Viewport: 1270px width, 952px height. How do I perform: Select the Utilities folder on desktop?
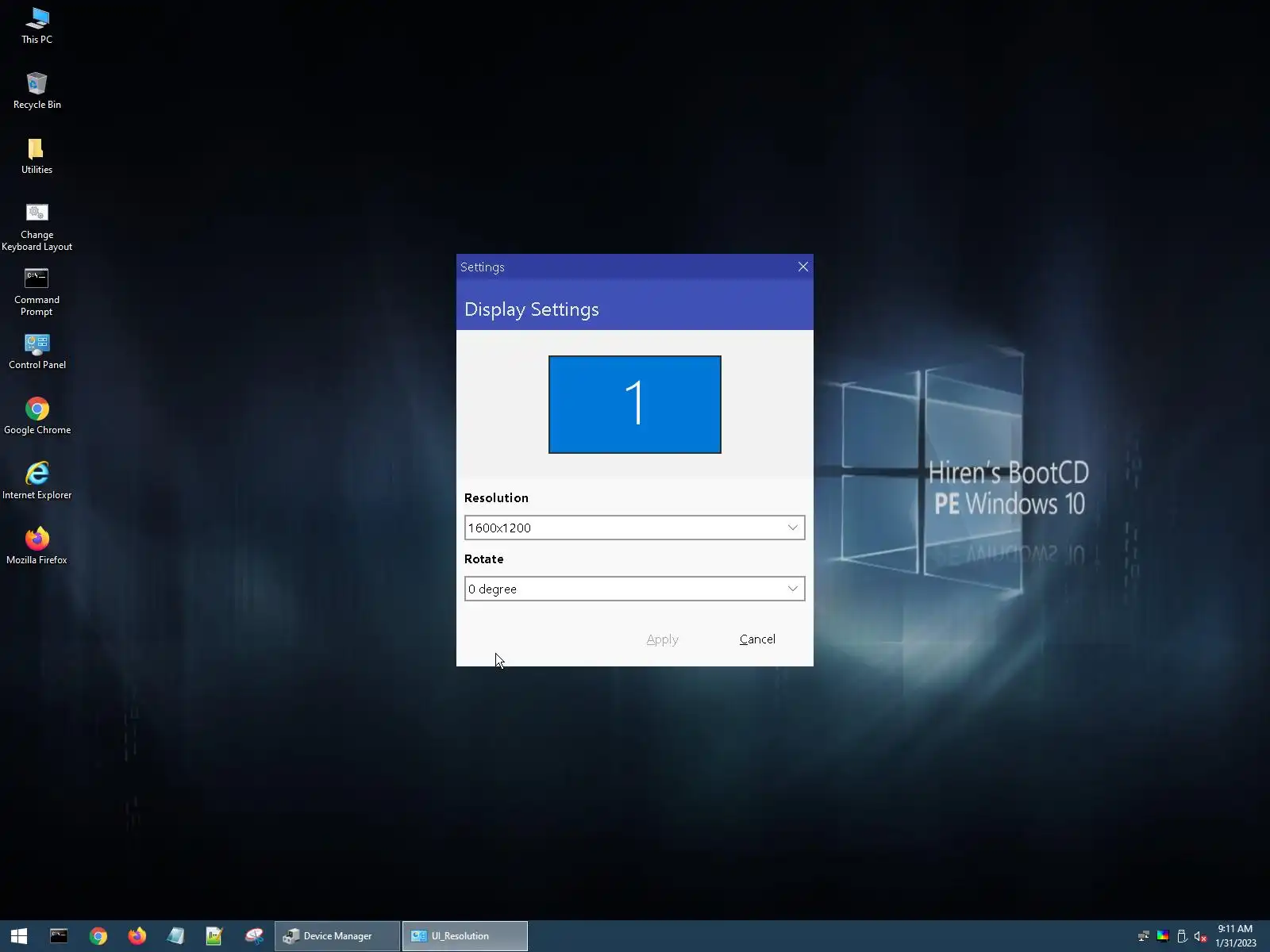pos(37,155)
